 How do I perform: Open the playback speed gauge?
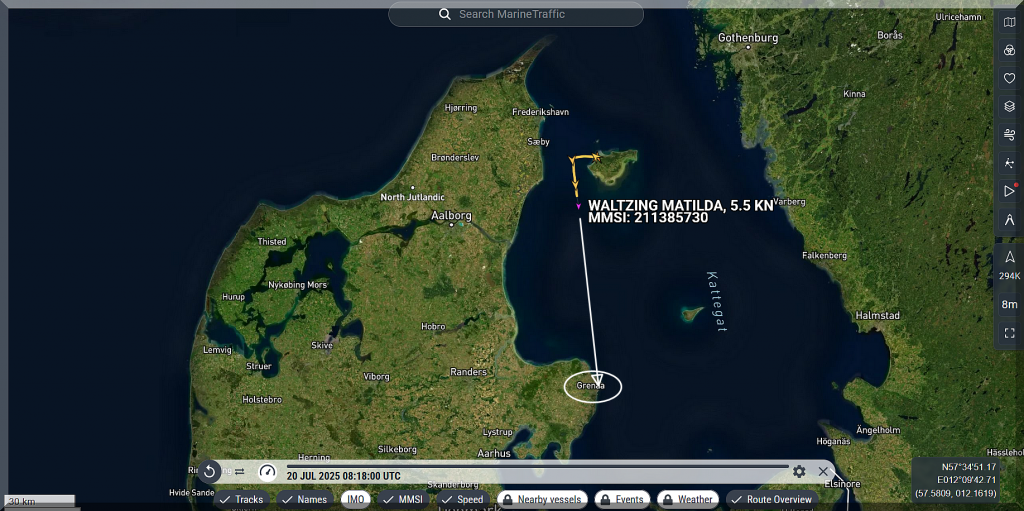[x=267, y=472]
